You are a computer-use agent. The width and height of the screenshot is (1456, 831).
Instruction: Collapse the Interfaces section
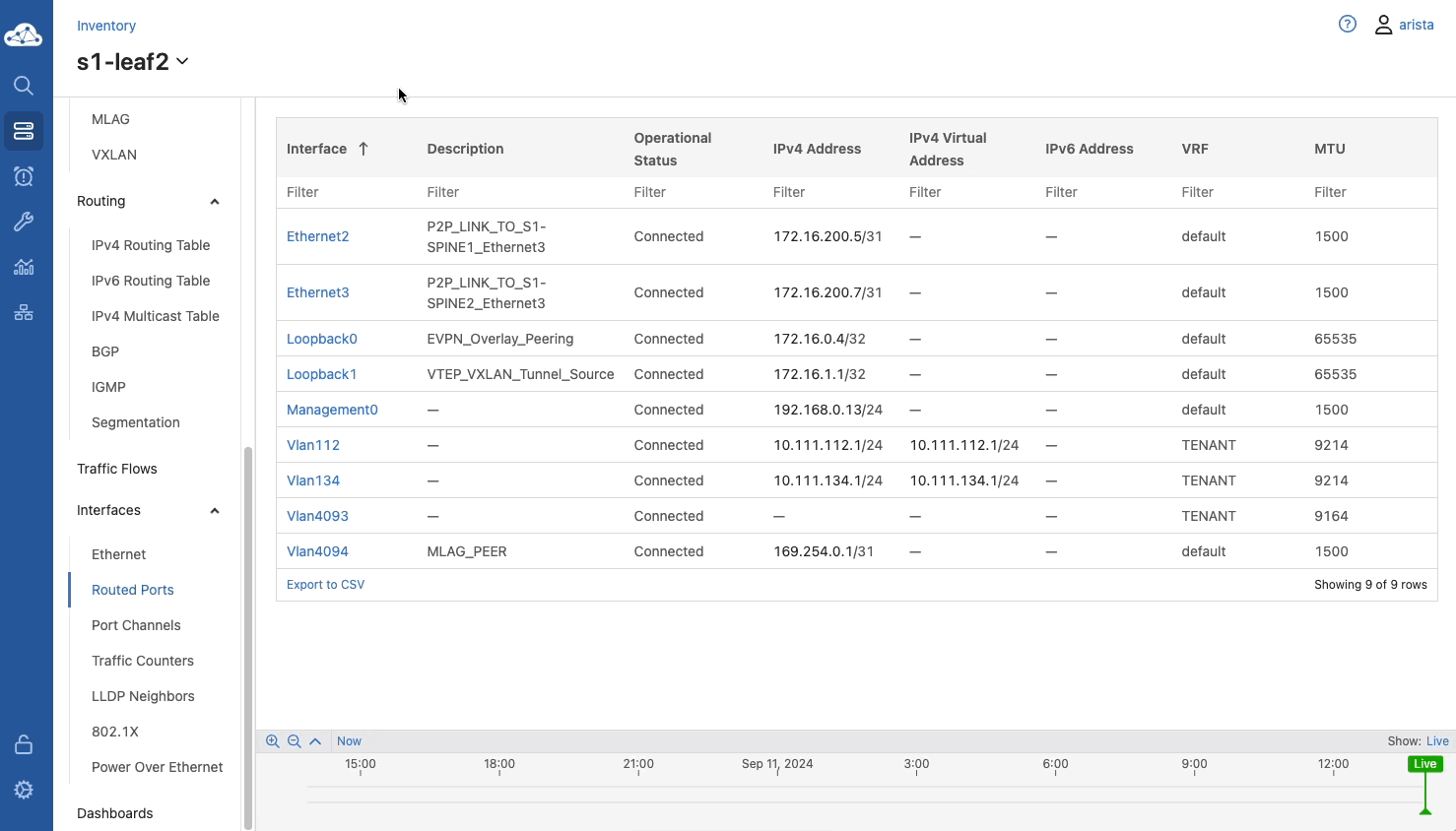(x=214, y=511)
